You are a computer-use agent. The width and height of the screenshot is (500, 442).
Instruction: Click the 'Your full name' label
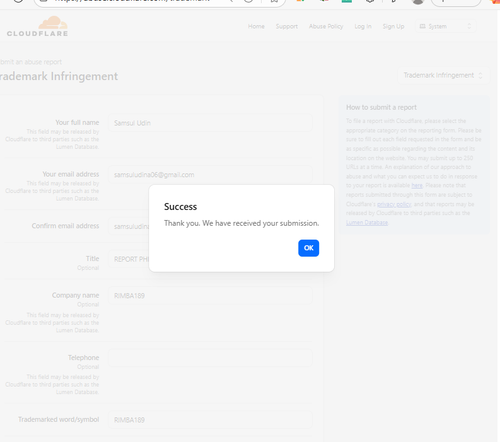[x=77, y=122]
